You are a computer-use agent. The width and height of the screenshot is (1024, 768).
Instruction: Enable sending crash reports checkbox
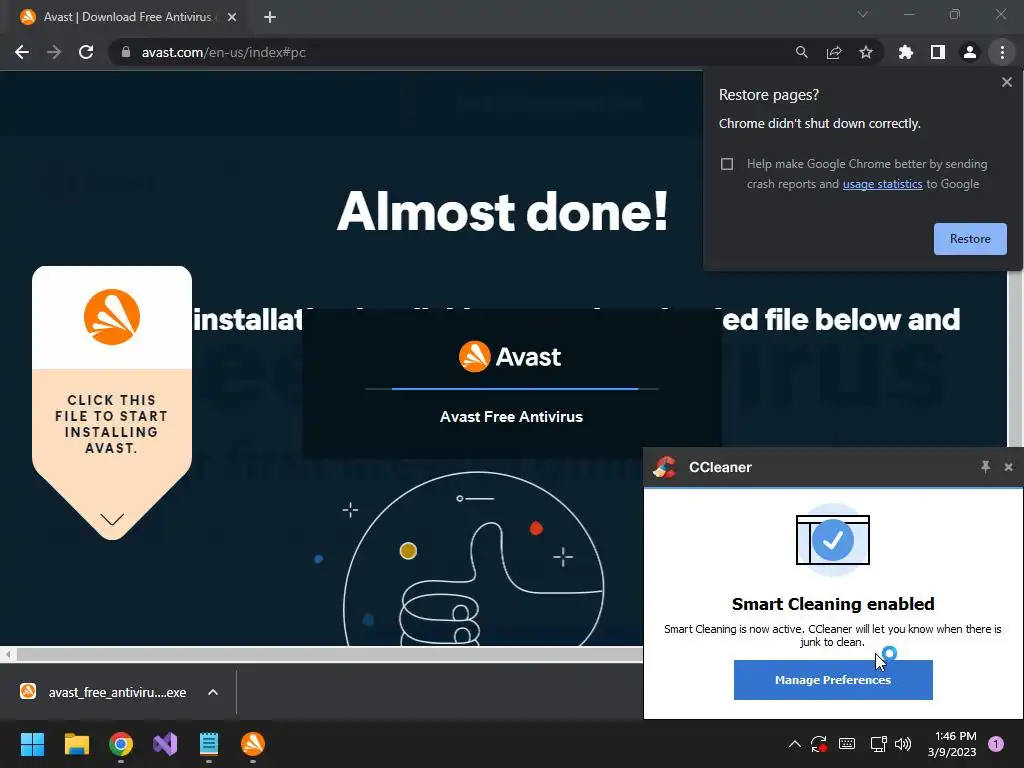click(727, 164)
